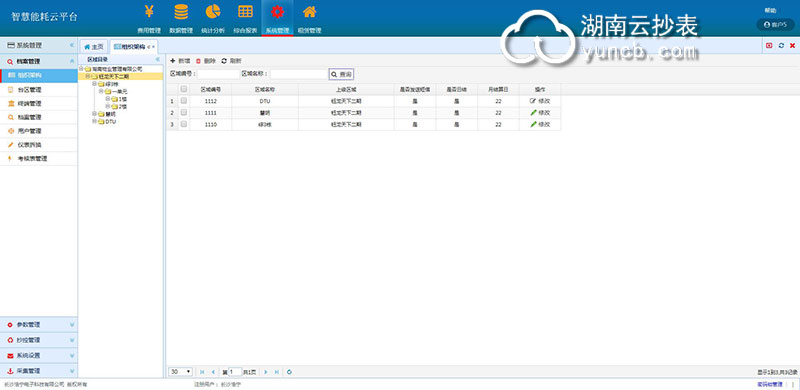Open 用户管理 in the left sidebar
Image resolution: width=800 pixels, height=390 pixels.
tap(39, 131)
